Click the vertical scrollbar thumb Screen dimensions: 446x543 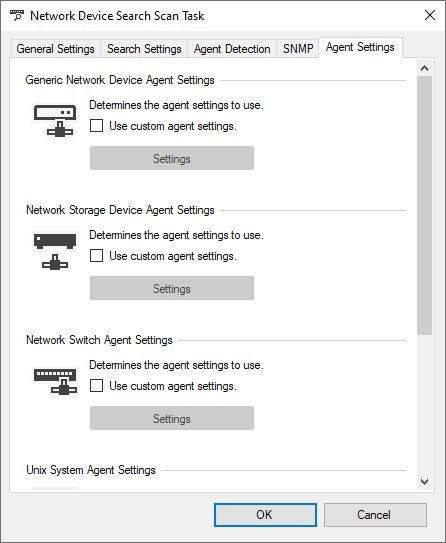pos(425,205)
